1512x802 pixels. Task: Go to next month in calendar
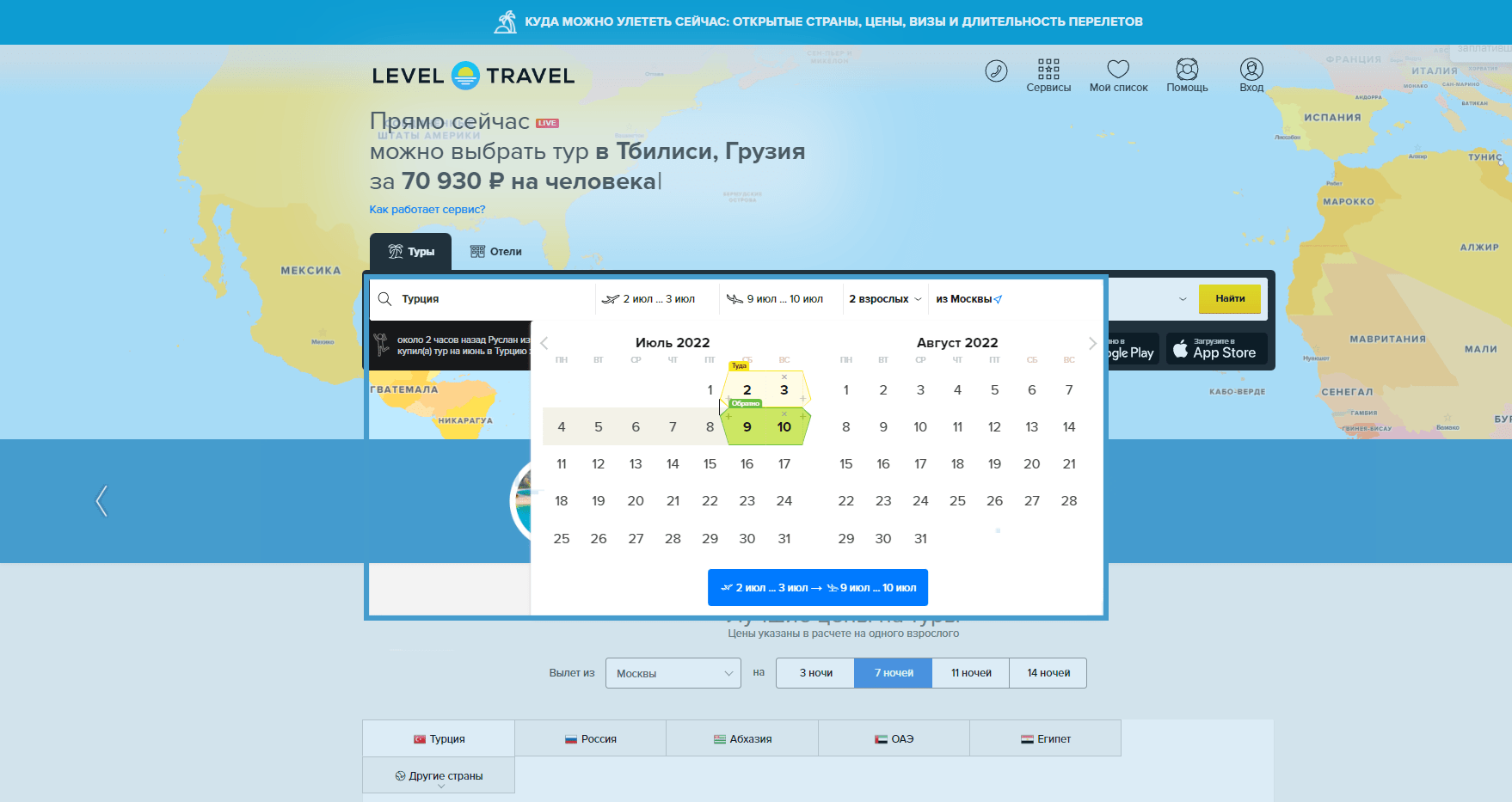1092,343
